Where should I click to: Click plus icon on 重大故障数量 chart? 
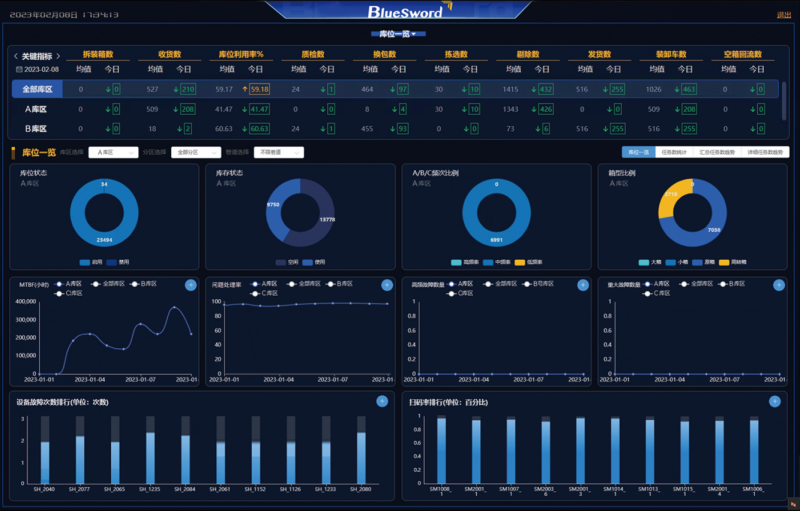pos(777,285)
